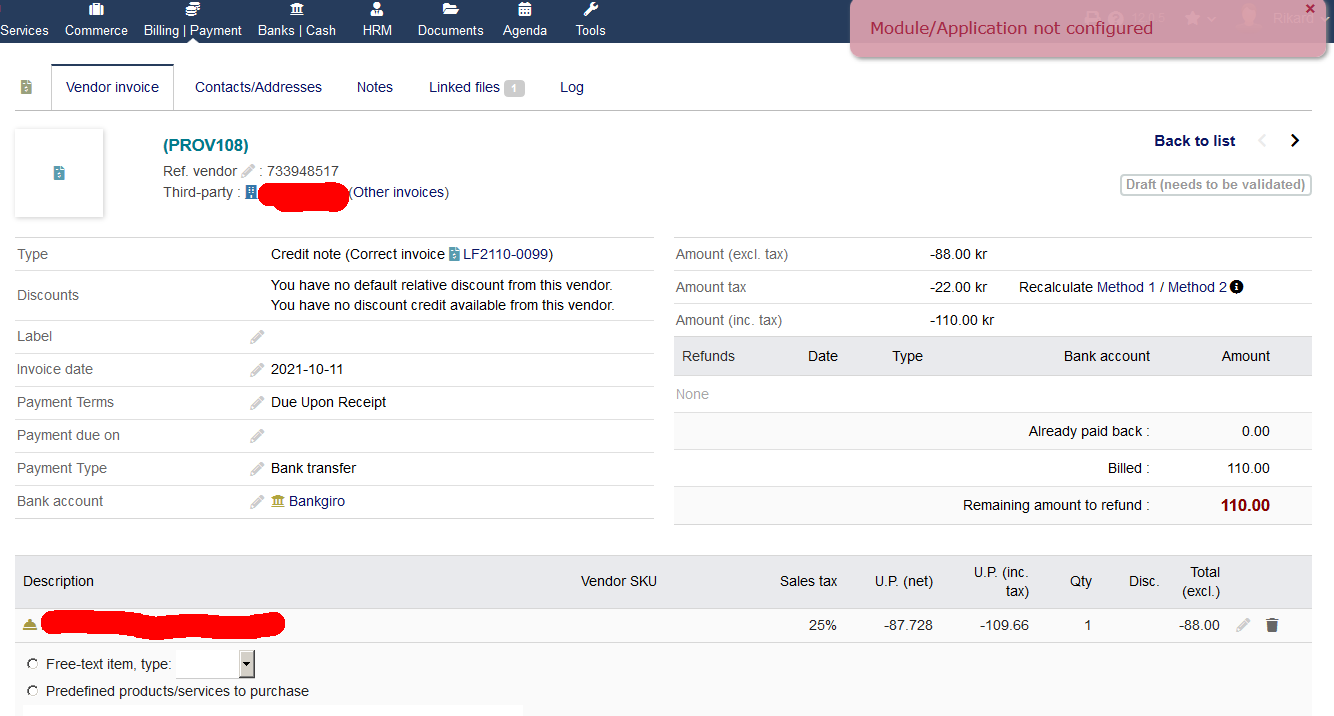Open the Commerce module
1334x716 pixels.
pyautogui.click(x=95, y=20)
